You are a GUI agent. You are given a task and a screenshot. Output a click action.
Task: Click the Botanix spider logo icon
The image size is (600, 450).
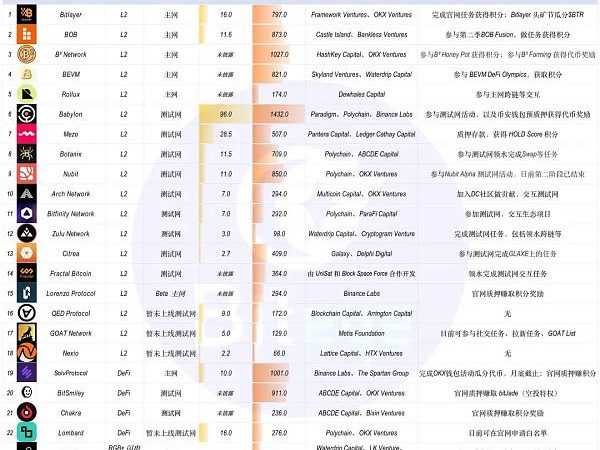click(27, 154)
